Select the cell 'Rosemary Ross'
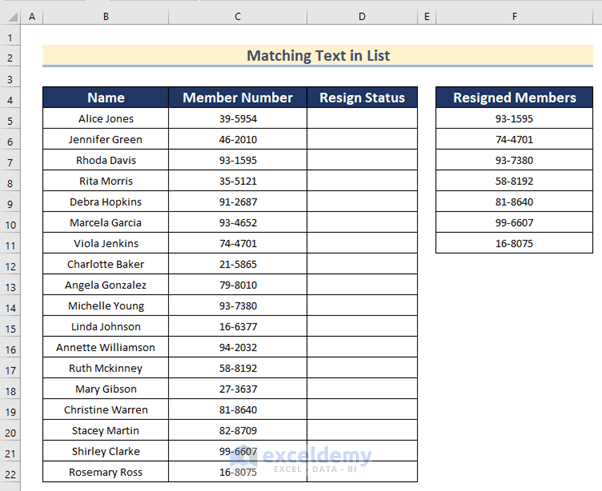Screen dimensions: 602x491 click(x=106, y=472)
